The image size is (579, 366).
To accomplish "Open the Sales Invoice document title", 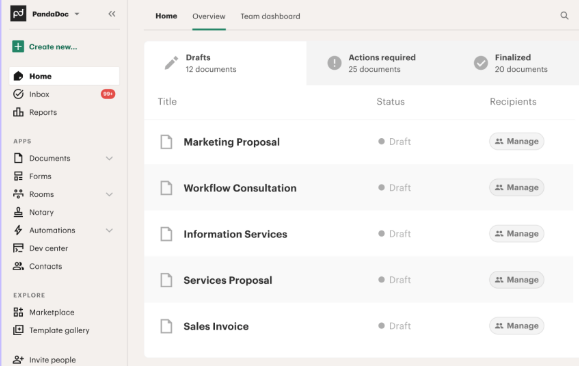I will point(216,326).
